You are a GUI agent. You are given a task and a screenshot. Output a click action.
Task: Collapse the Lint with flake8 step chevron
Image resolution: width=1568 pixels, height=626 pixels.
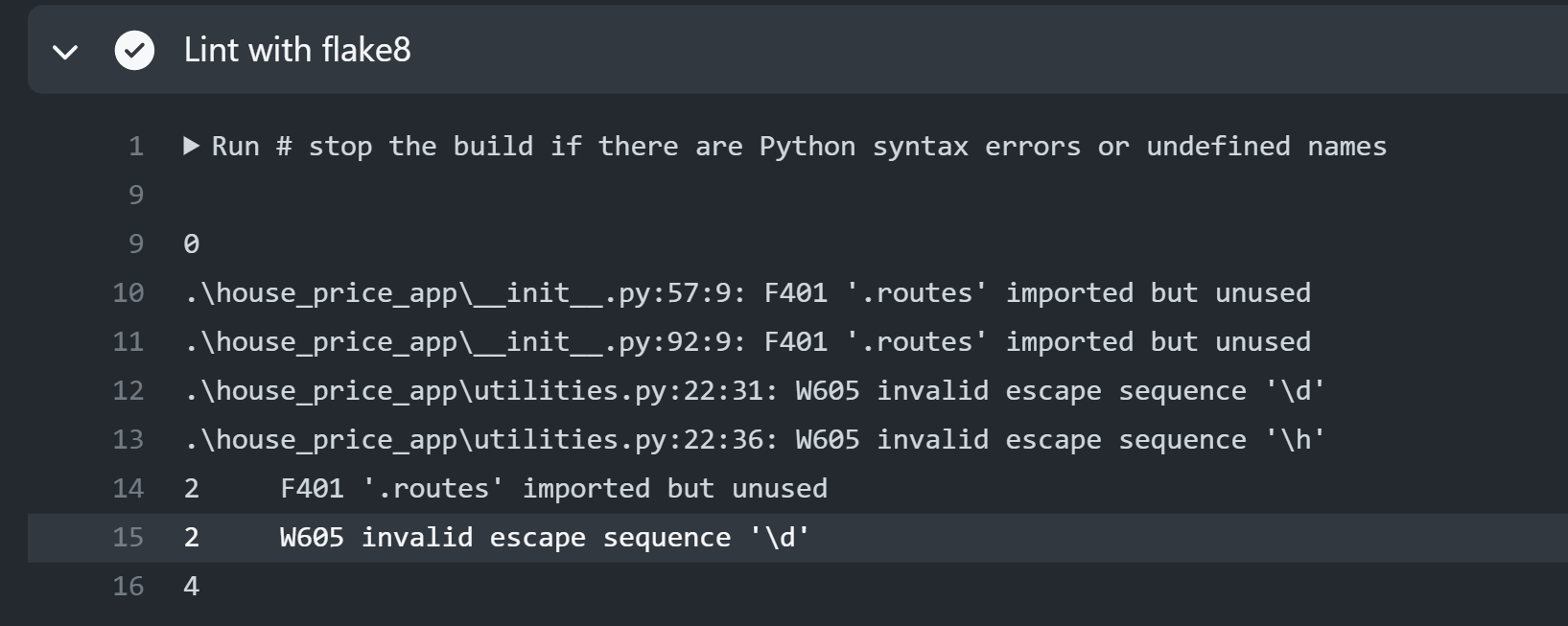click(65, 52)
